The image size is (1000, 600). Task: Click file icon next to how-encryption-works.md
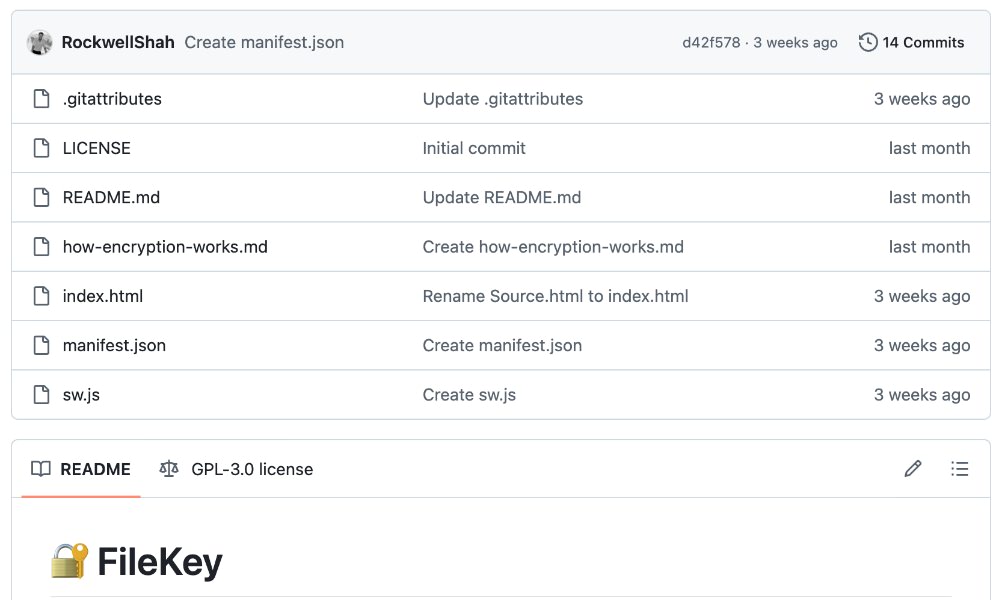click(x=41, y=247)
